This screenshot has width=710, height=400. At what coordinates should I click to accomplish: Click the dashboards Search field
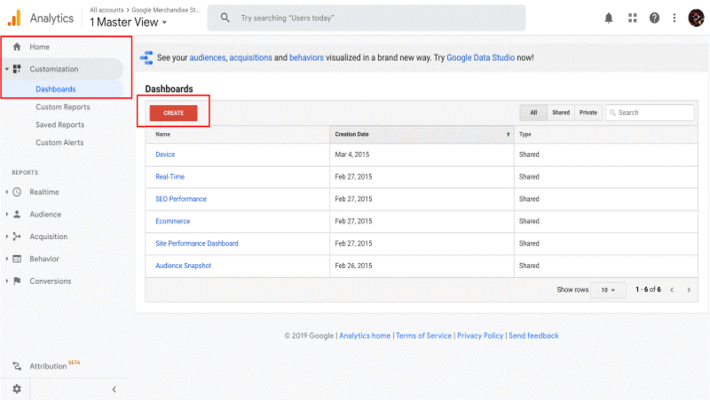(x=653, y=113)
